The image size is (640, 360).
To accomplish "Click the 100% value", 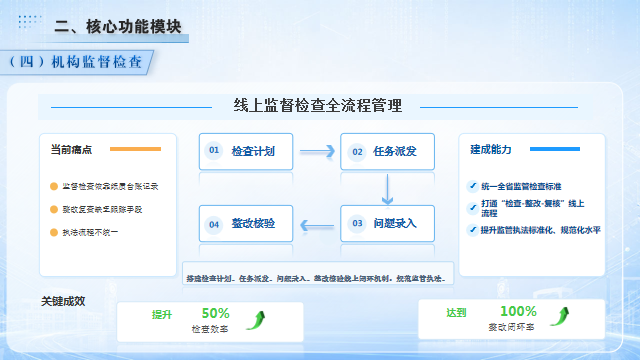I will [x=518, y=311].
